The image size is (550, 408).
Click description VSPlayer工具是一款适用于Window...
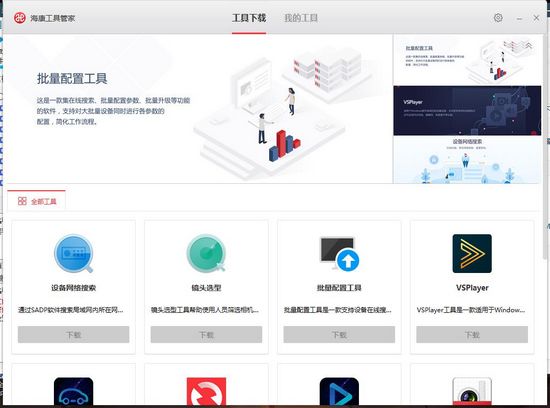[x=471, y=310]
